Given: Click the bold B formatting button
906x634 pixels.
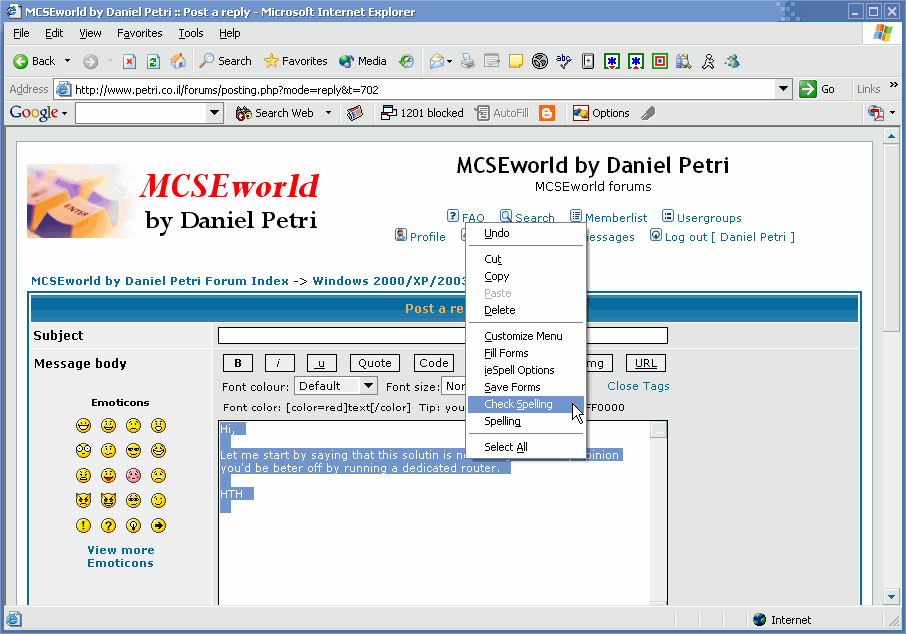Looking at the screenshot, I should click(238, 363).
